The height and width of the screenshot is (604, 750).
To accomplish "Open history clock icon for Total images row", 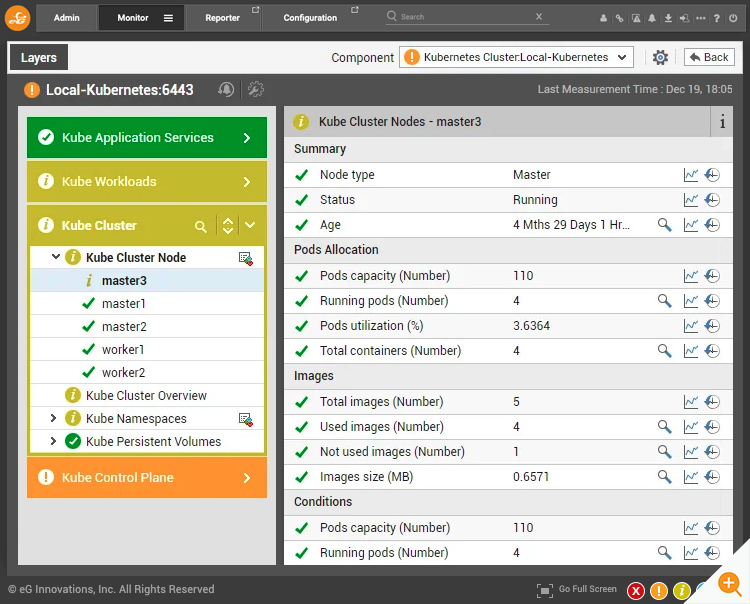I will (712, 402).
